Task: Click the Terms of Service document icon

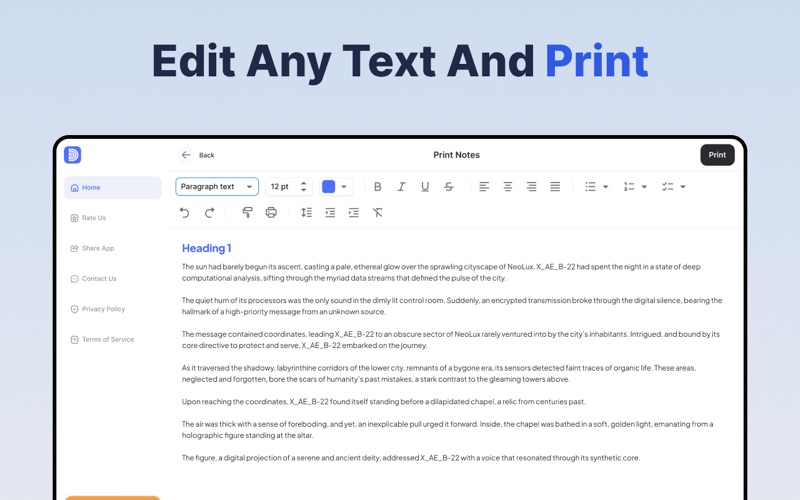Action: pyautogui.click(x=74, y=339)
